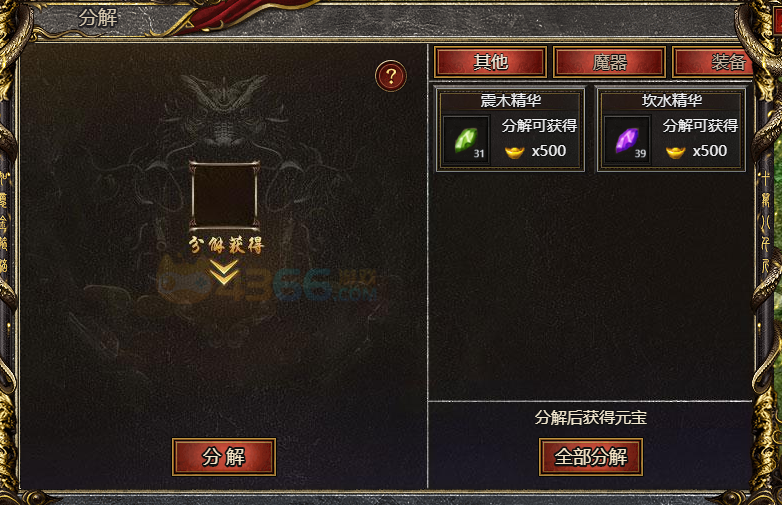Click the 分解获得 golden label
The width and height of the screenshot is (782, 505).
tap(226, 245)
